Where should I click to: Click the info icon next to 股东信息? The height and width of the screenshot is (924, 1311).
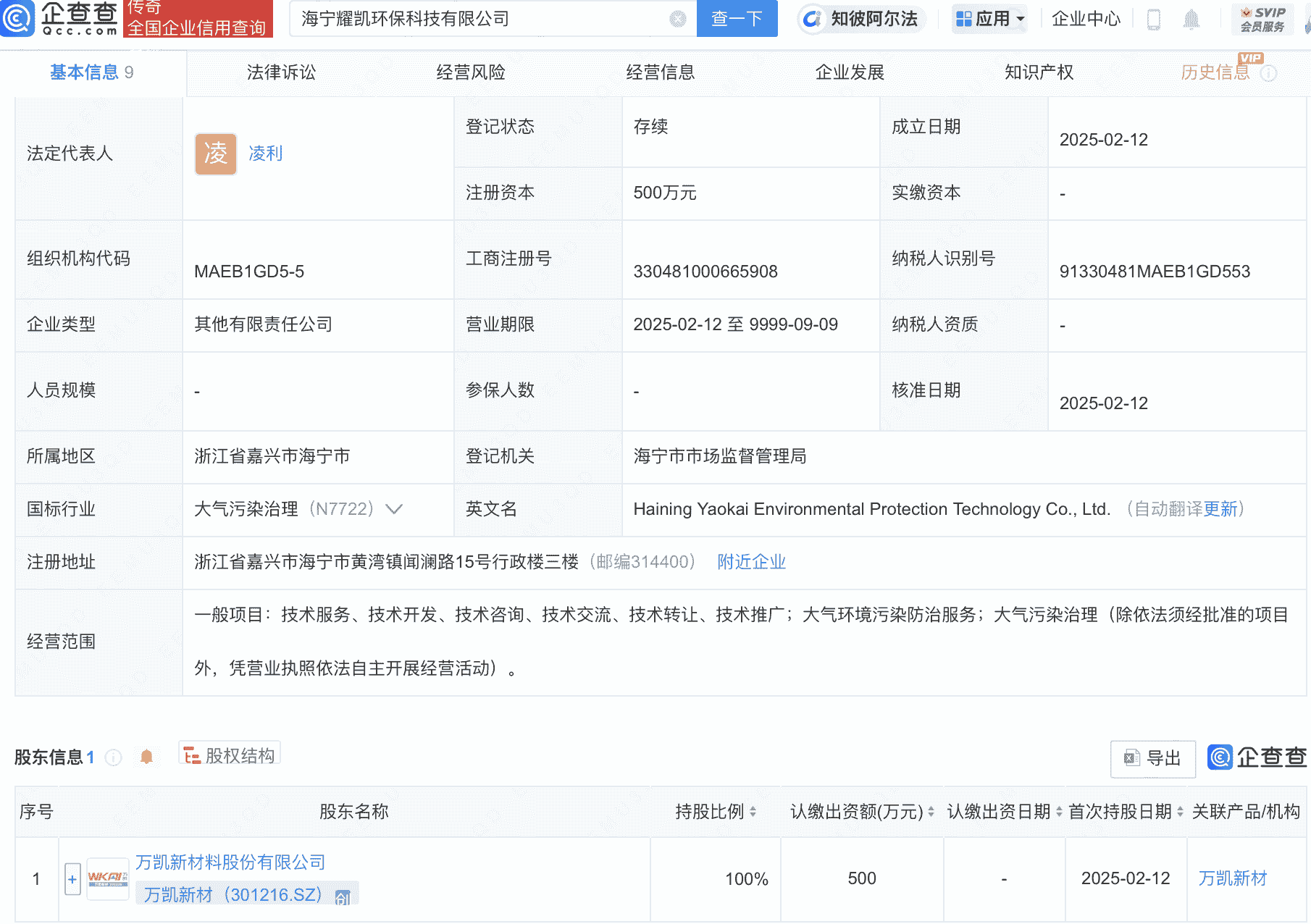click(114, 757)
